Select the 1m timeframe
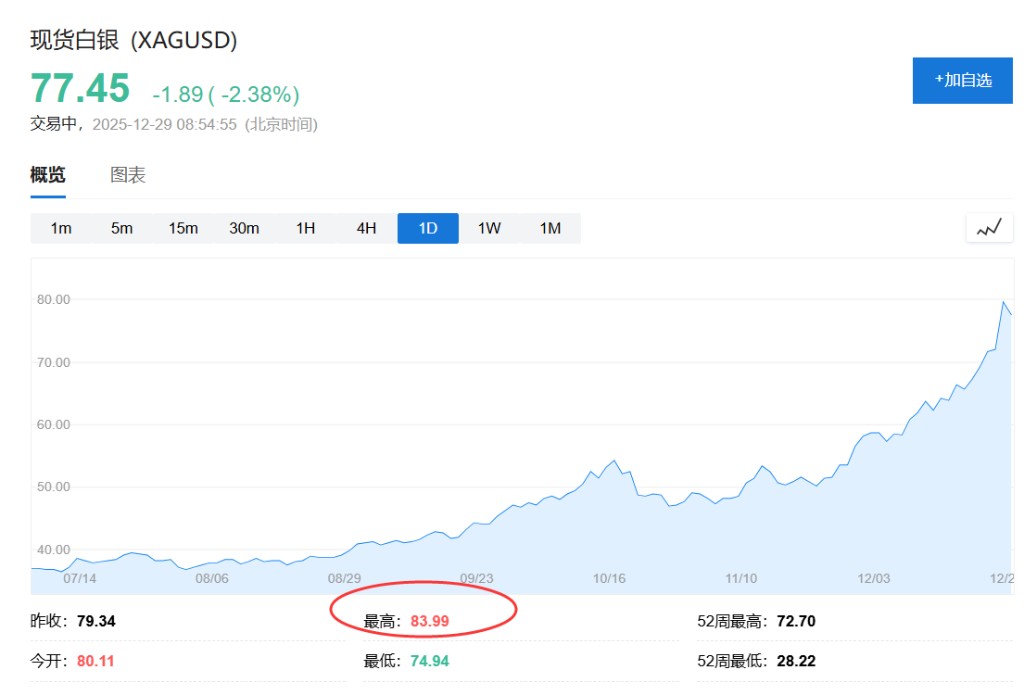The width and height of the screenshot is (1024, 691). (61, 228)
